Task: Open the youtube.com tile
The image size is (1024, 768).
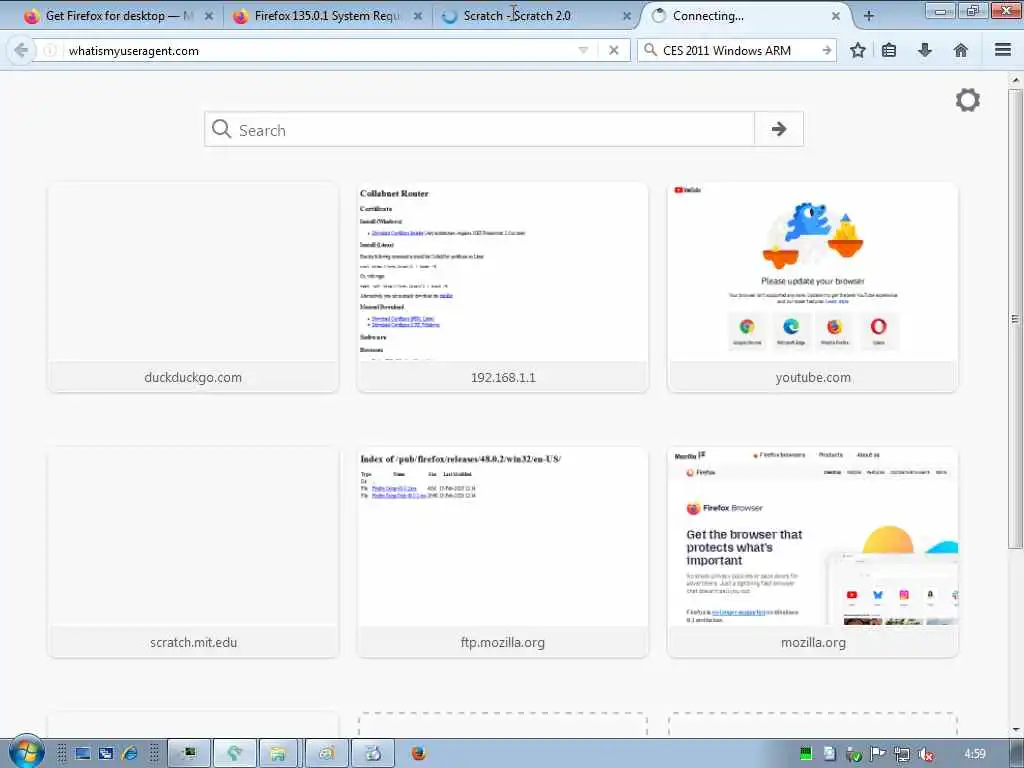Action: point(813,287)
